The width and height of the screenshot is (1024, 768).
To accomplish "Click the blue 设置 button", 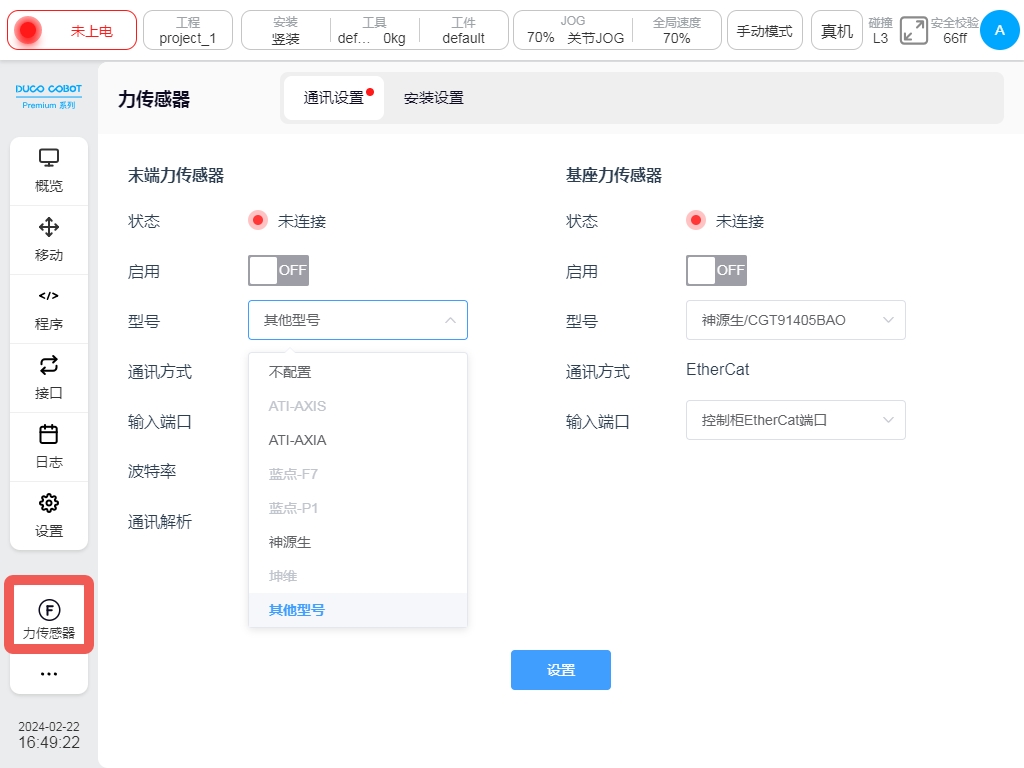I will click(560, 670).
